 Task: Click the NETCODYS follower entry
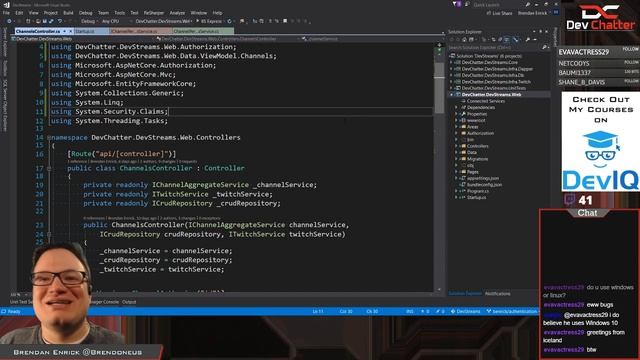(598, 63)
